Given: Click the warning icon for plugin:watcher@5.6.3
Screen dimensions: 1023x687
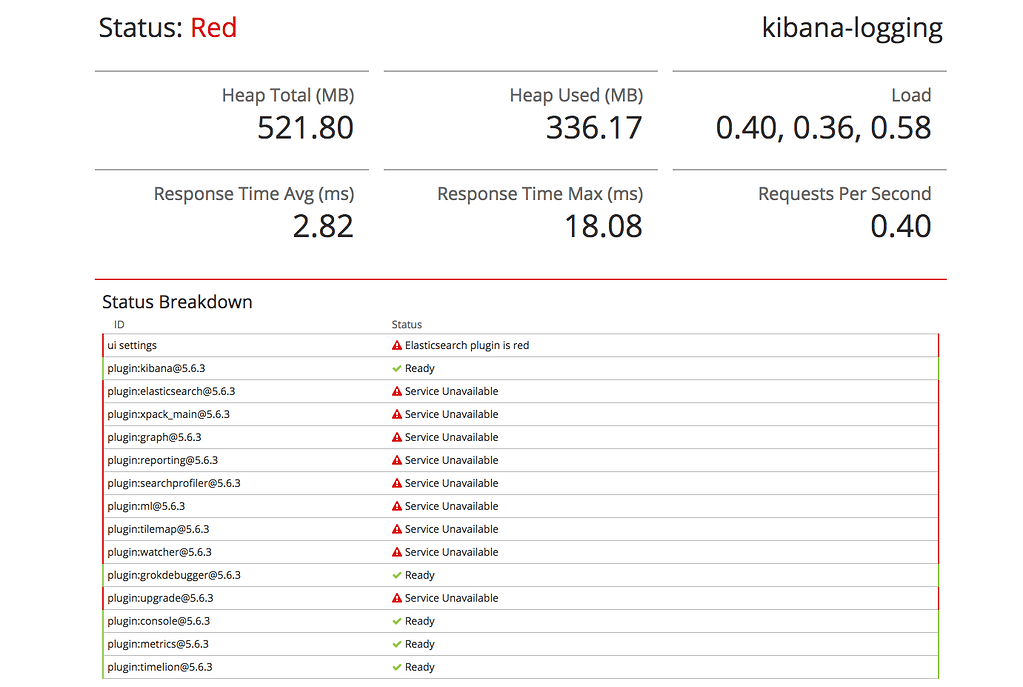Looking at the screenshot, I should 396,551.
